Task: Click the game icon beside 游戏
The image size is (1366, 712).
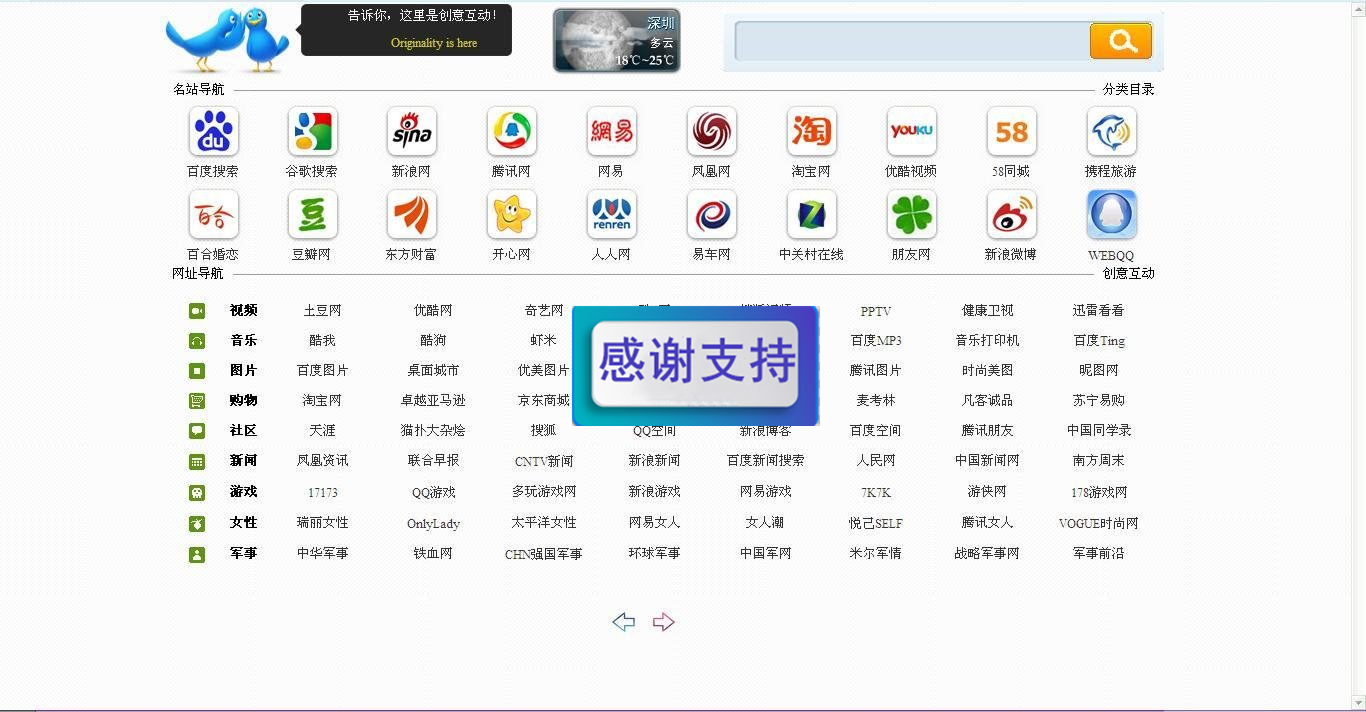Action: click(197, 493)
